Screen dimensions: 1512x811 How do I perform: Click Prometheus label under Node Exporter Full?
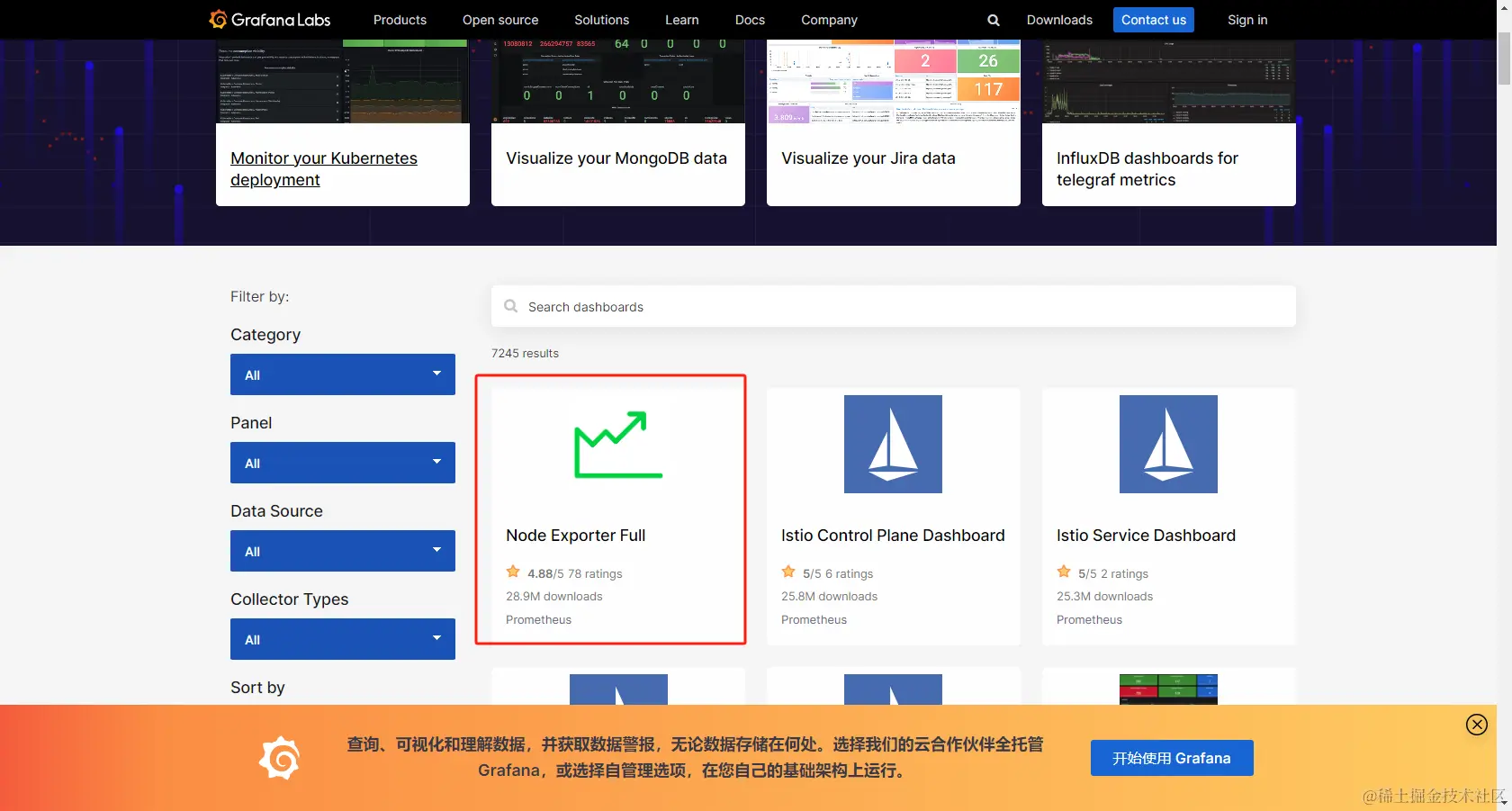(538, 619)
